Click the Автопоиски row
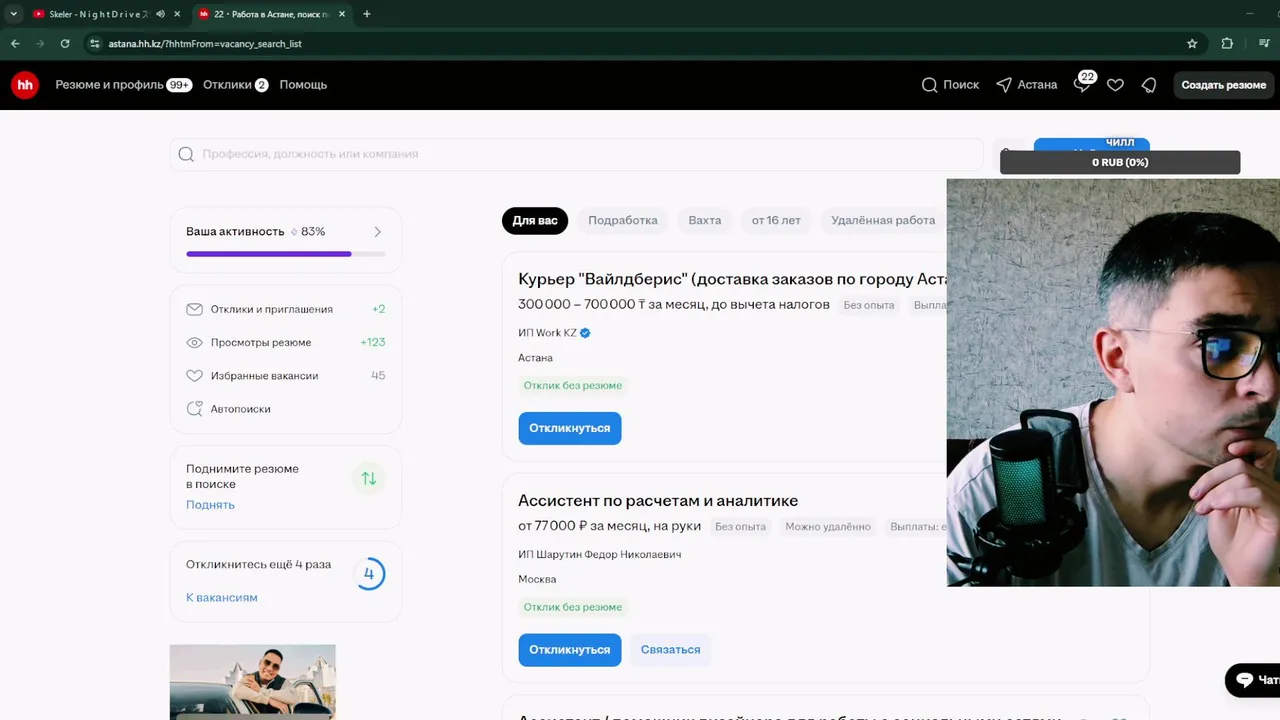Image resolution: width=1280 pixels, height=720 pixels. (x=286, y=409)
